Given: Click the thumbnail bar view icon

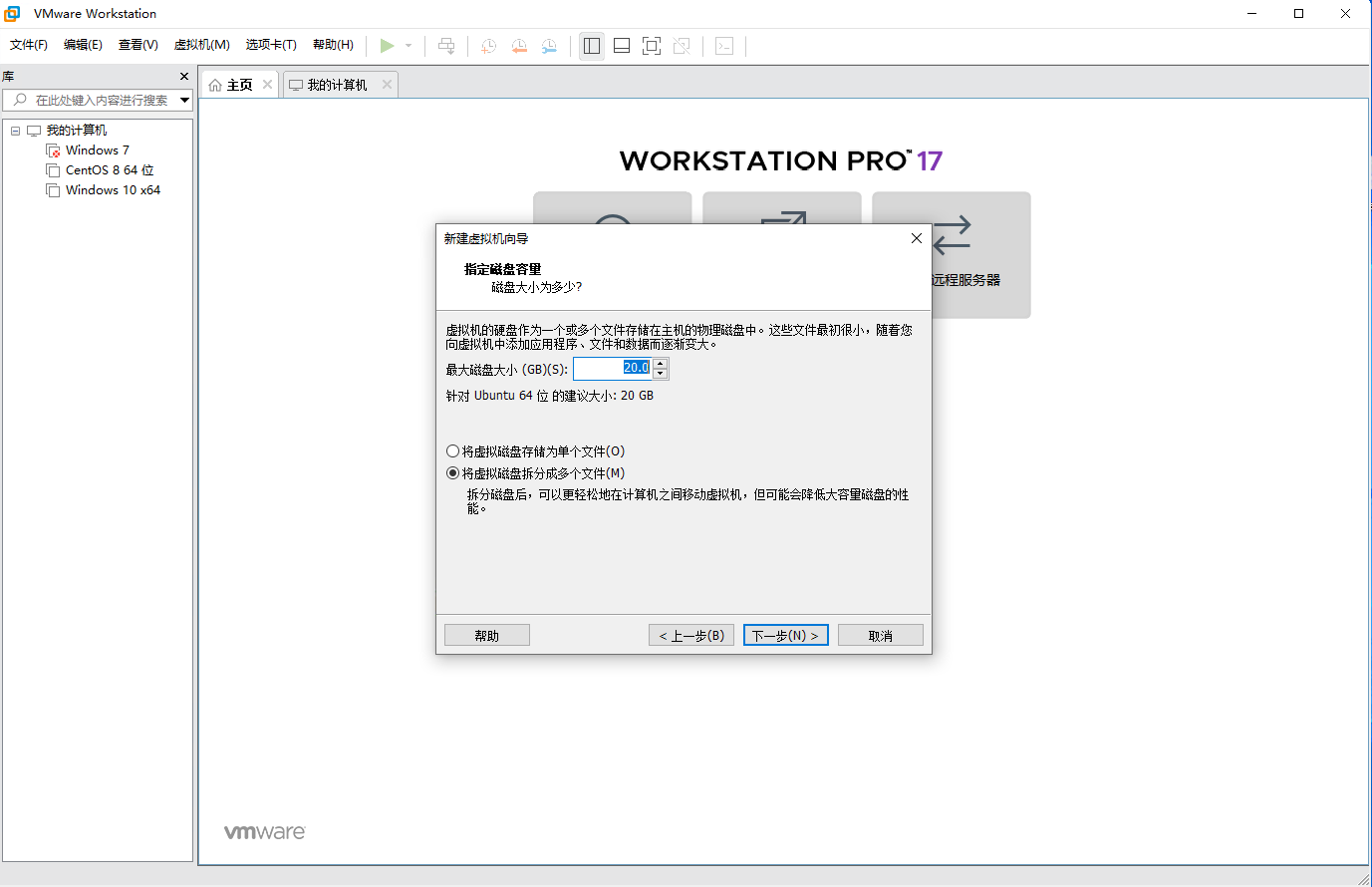Looking at the screenshot, I should point(622,46).
